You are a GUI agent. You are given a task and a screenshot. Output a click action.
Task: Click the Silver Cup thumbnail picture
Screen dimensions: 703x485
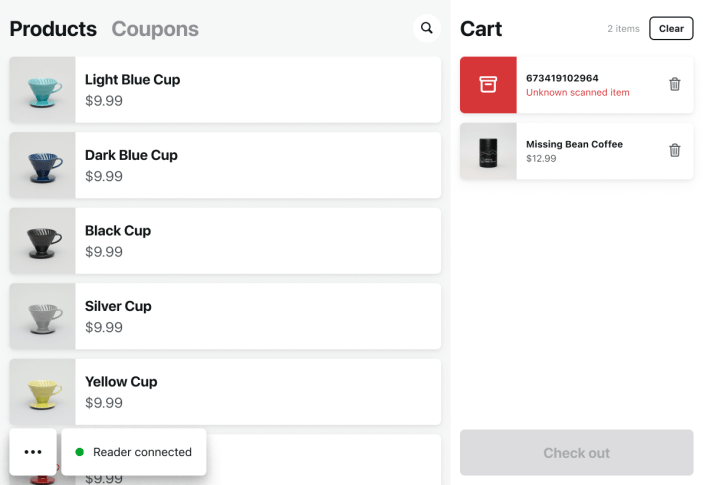[43, 316]
